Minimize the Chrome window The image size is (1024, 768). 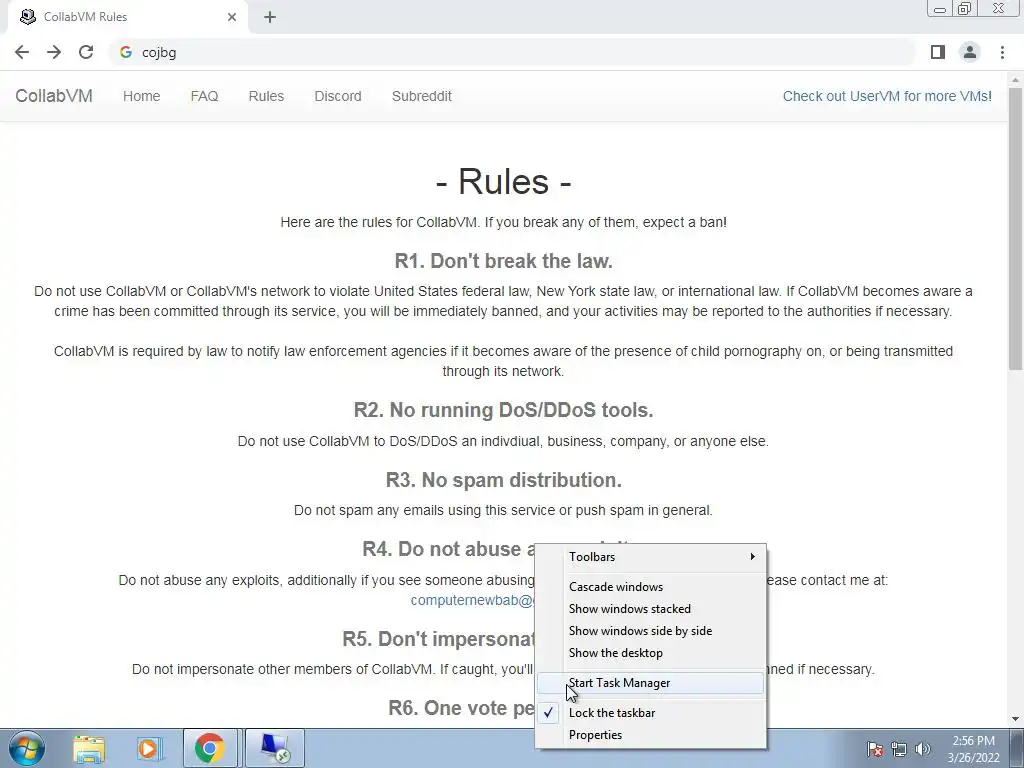click(x=940, y=9)
